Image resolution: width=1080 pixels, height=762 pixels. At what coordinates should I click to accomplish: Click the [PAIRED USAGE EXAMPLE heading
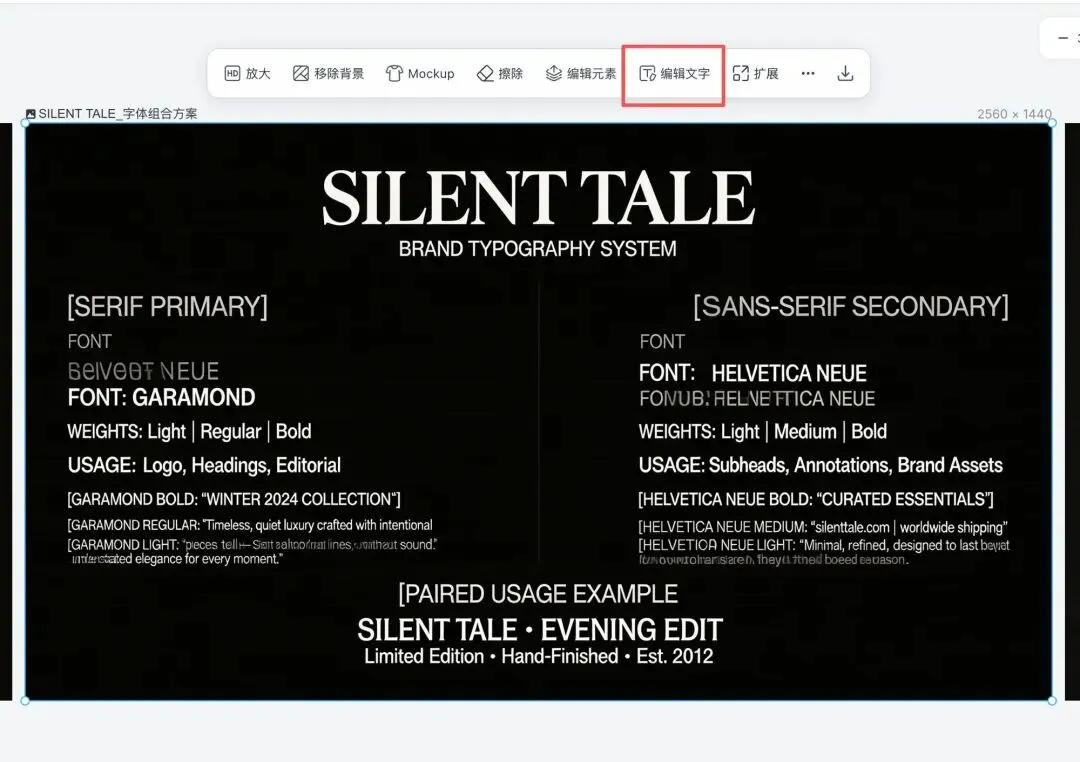538,594
